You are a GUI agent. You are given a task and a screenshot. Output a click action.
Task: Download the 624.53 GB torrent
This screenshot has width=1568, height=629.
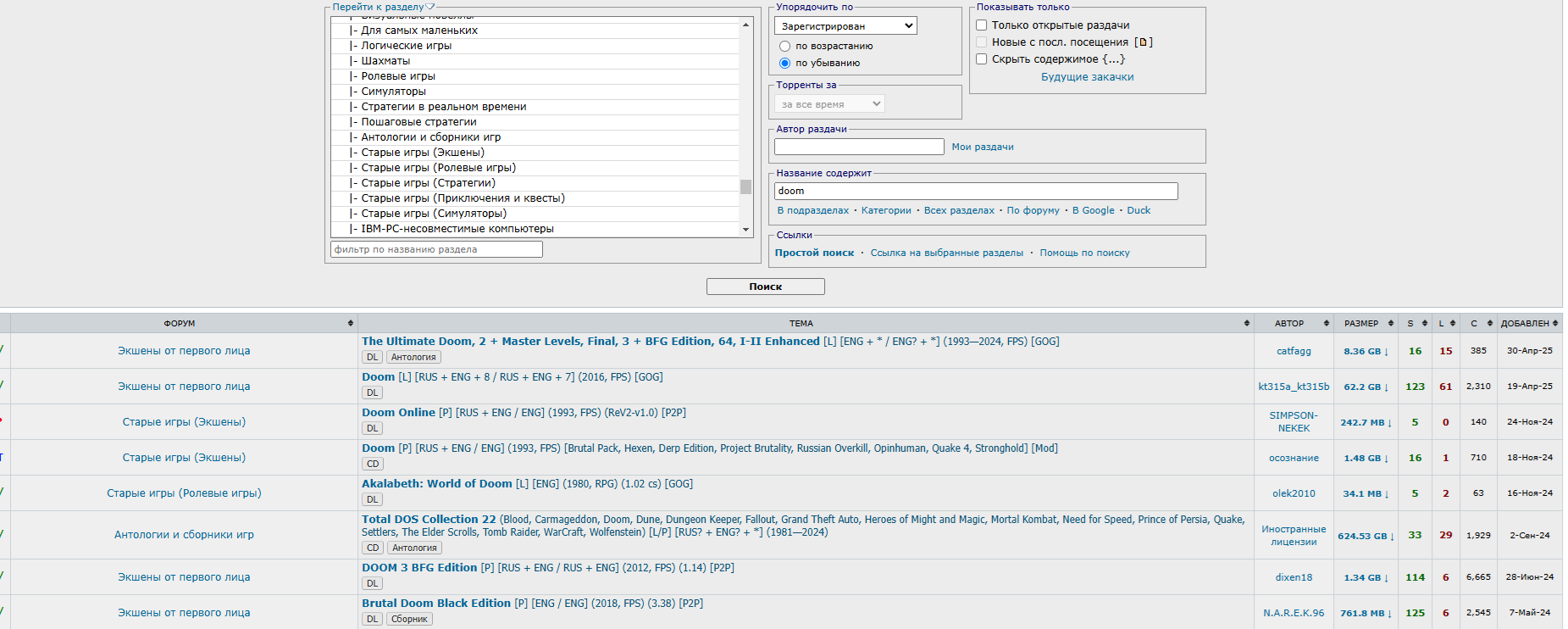coord(1366,536)
